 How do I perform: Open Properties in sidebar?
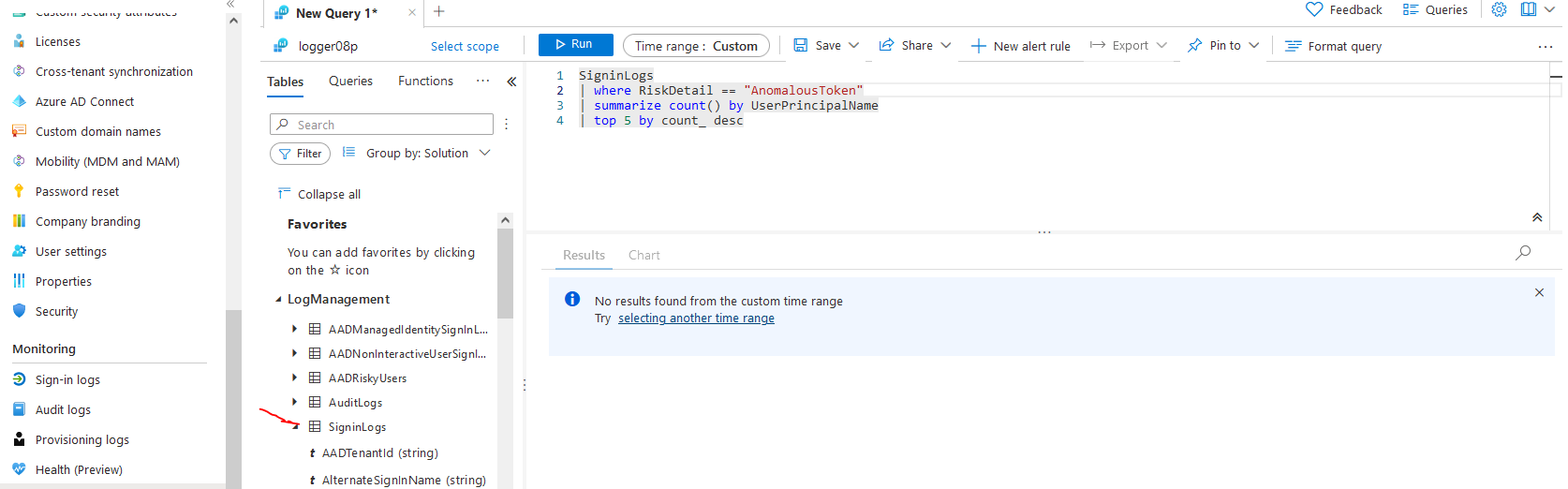click(64, 282)
